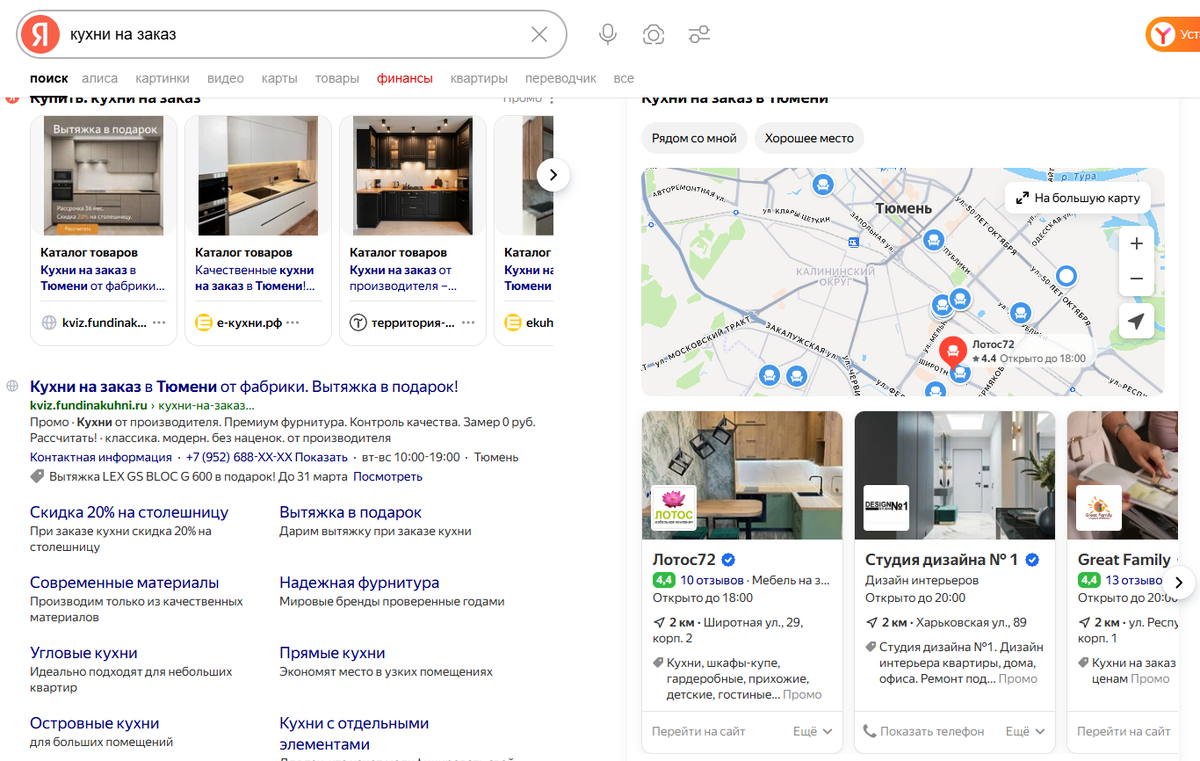Open the Студия дизайна № 1 photo
1200x761 pixels.
[955, 476]
